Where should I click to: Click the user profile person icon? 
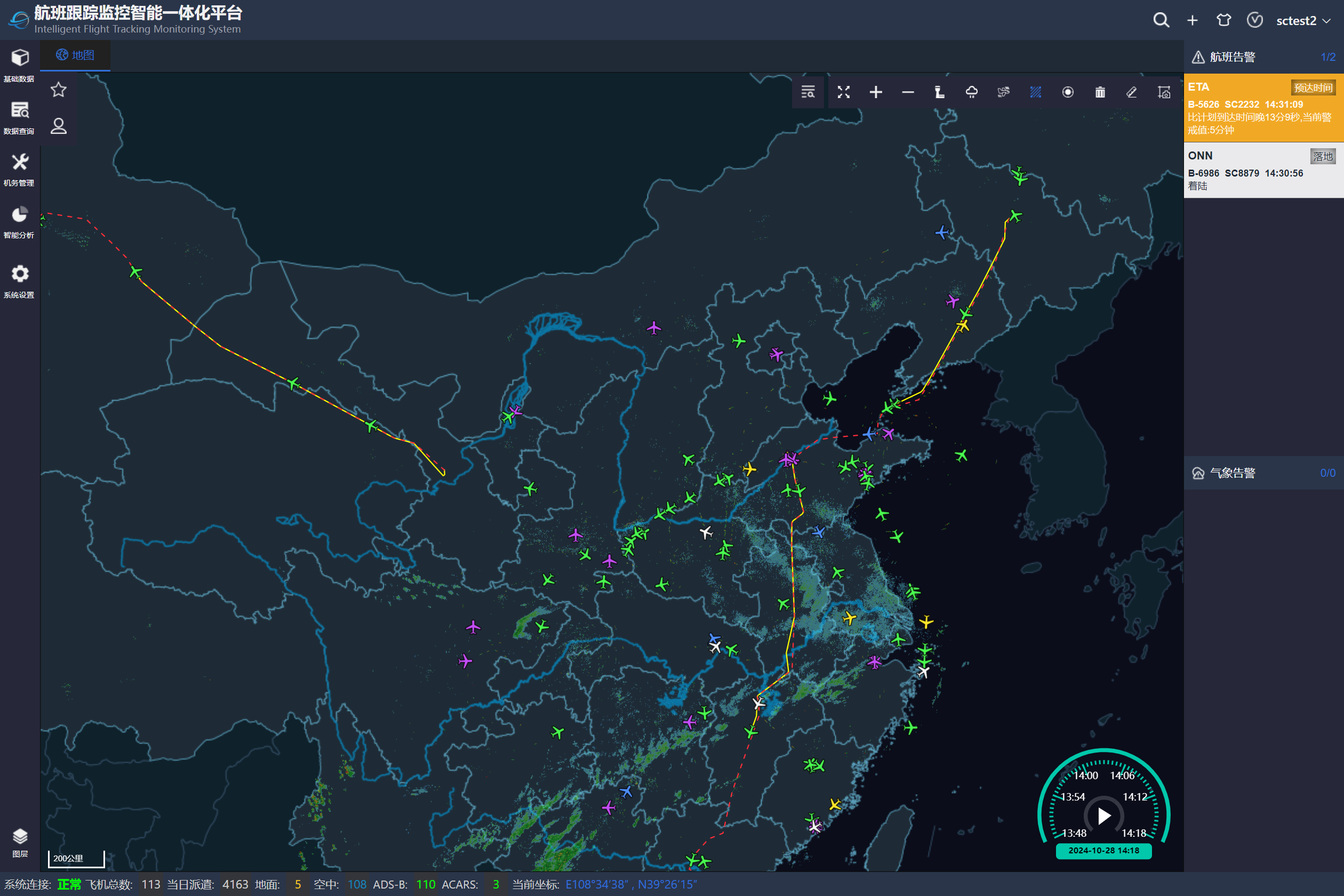pyautogui.click(x=58, y=126)
